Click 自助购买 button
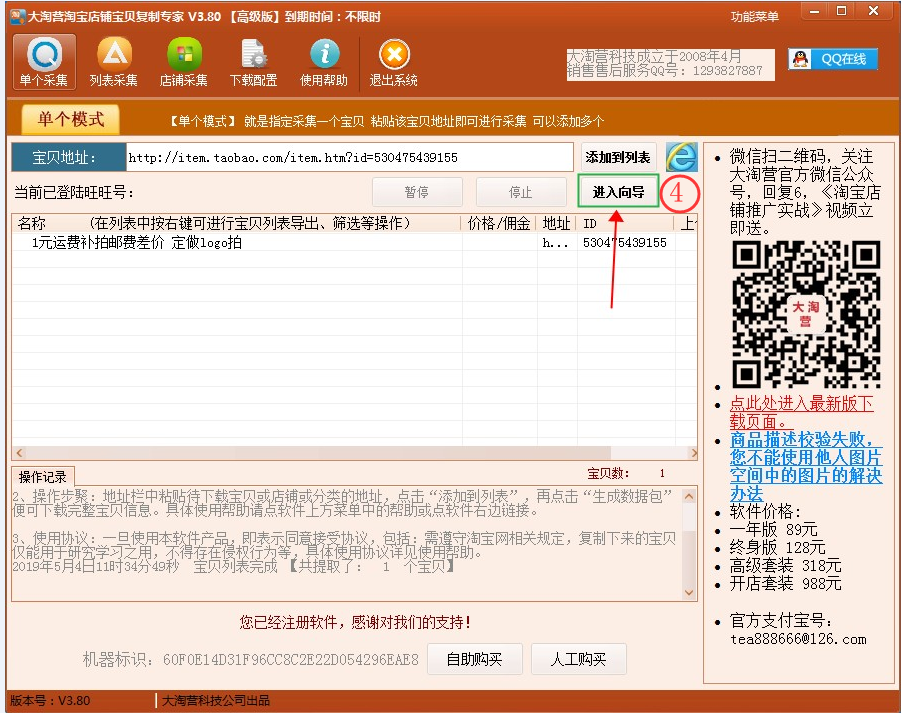Image resolution: width=901 pixels, height=713 pixels. coord(475,659)
